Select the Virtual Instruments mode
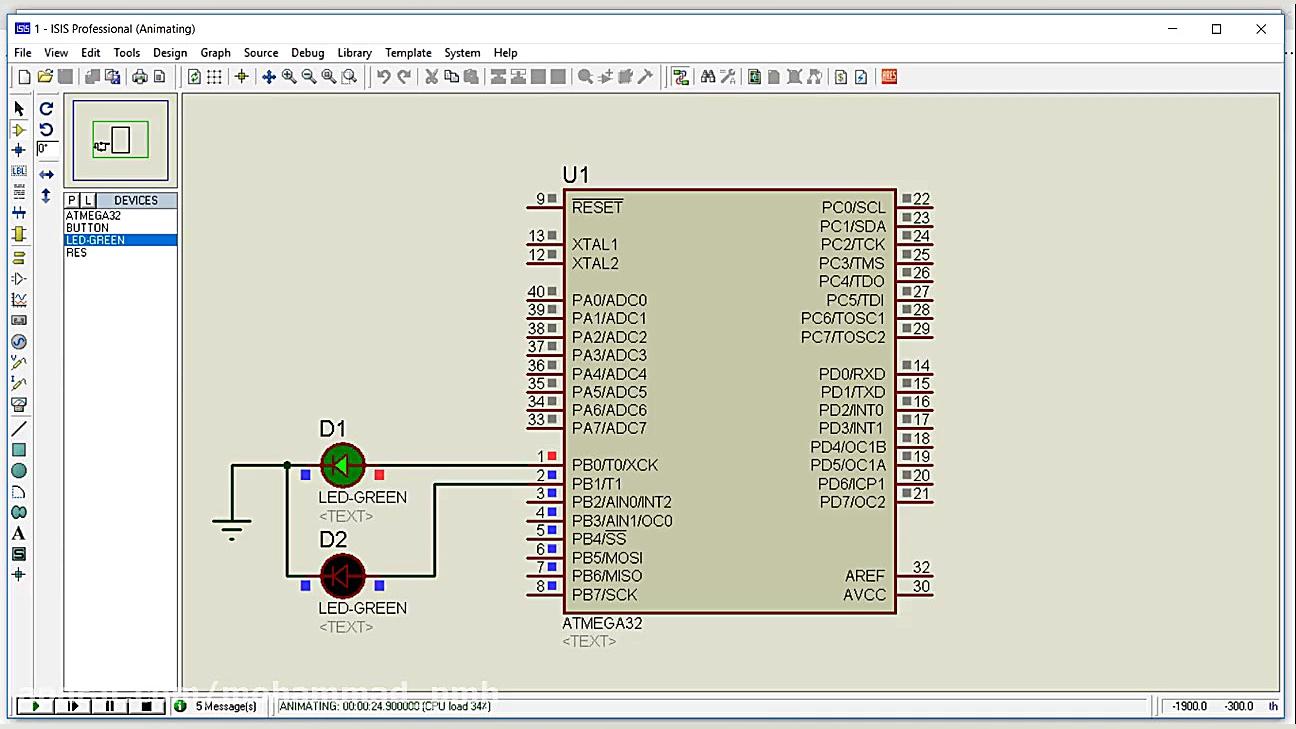Image resolution: width=1296 pixels, height=729 pixels. click(18, 404)
